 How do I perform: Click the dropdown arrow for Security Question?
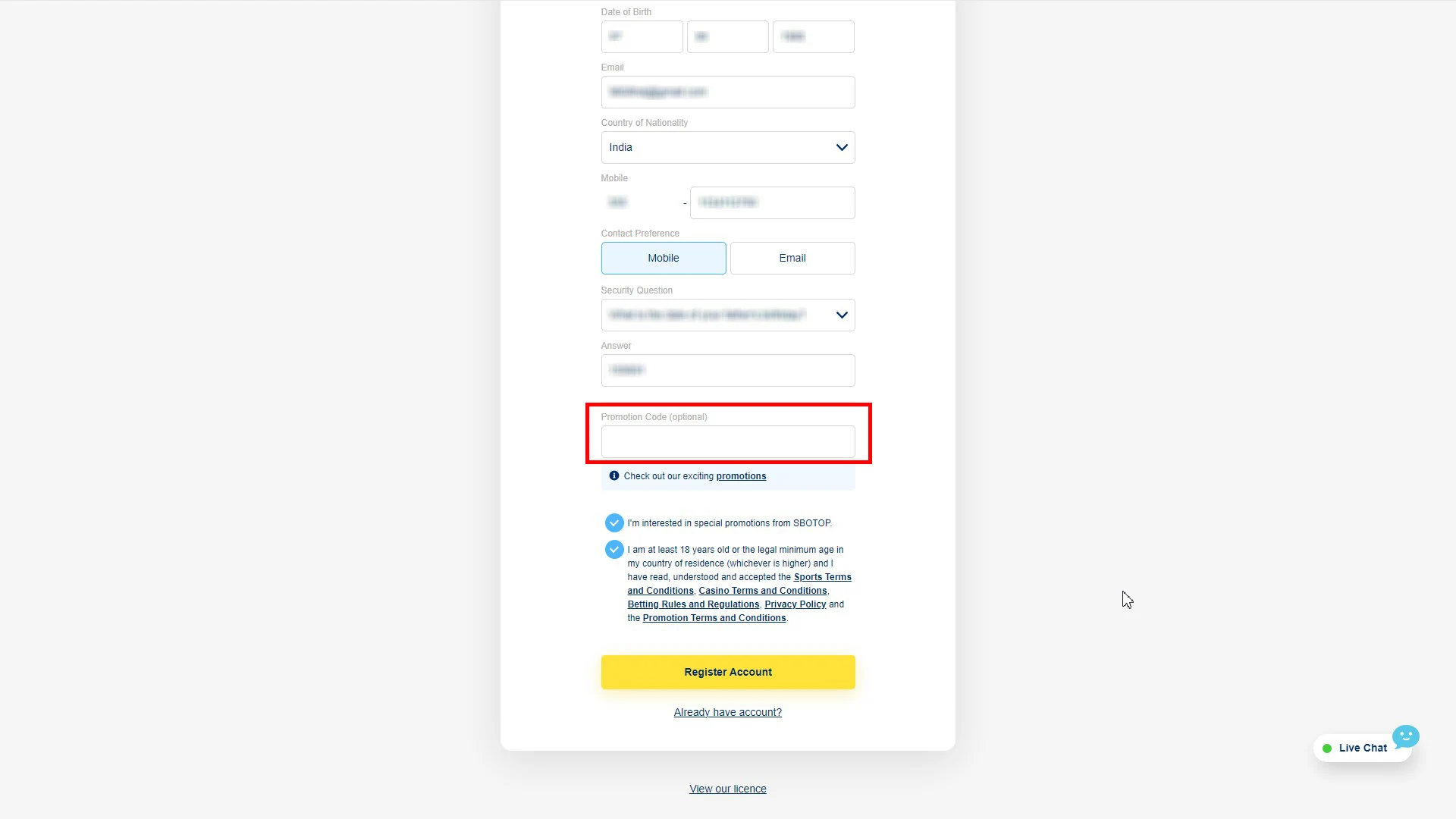pos(841,315)
